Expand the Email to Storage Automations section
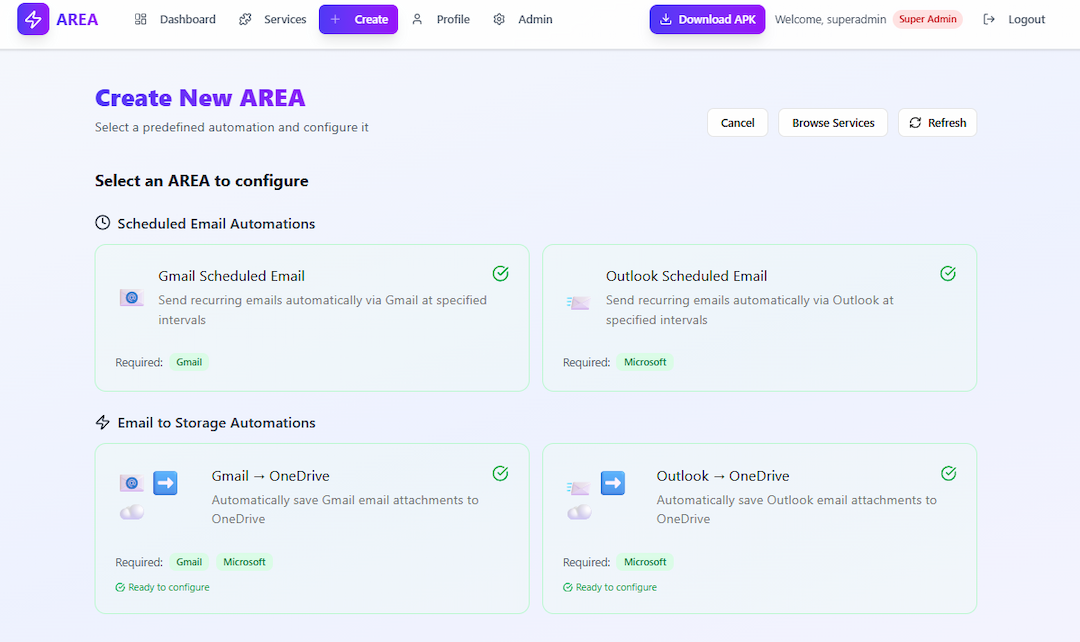 [216, 422]
